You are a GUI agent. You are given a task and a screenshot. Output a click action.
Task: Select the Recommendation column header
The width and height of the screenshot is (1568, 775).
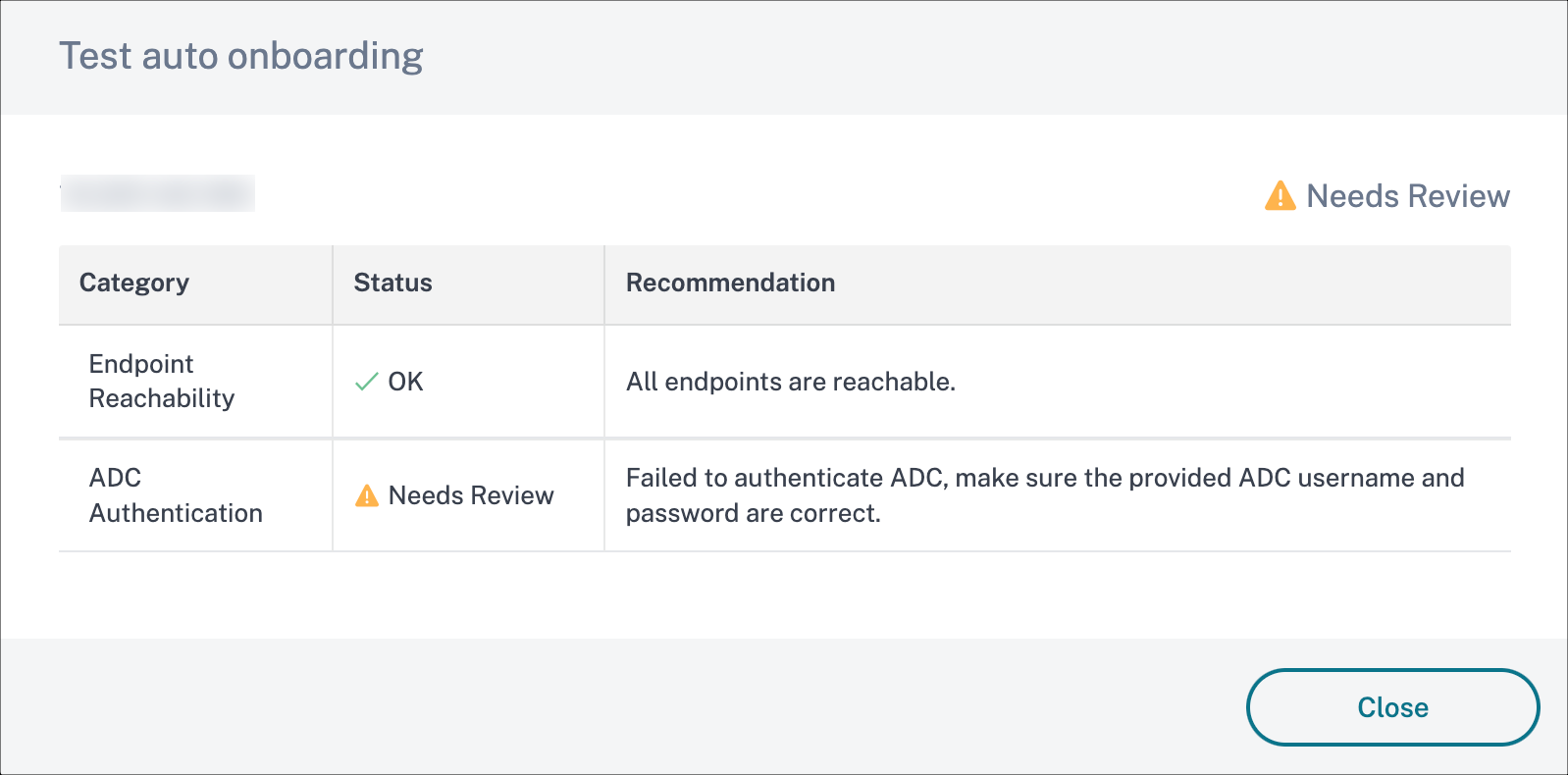730,283
